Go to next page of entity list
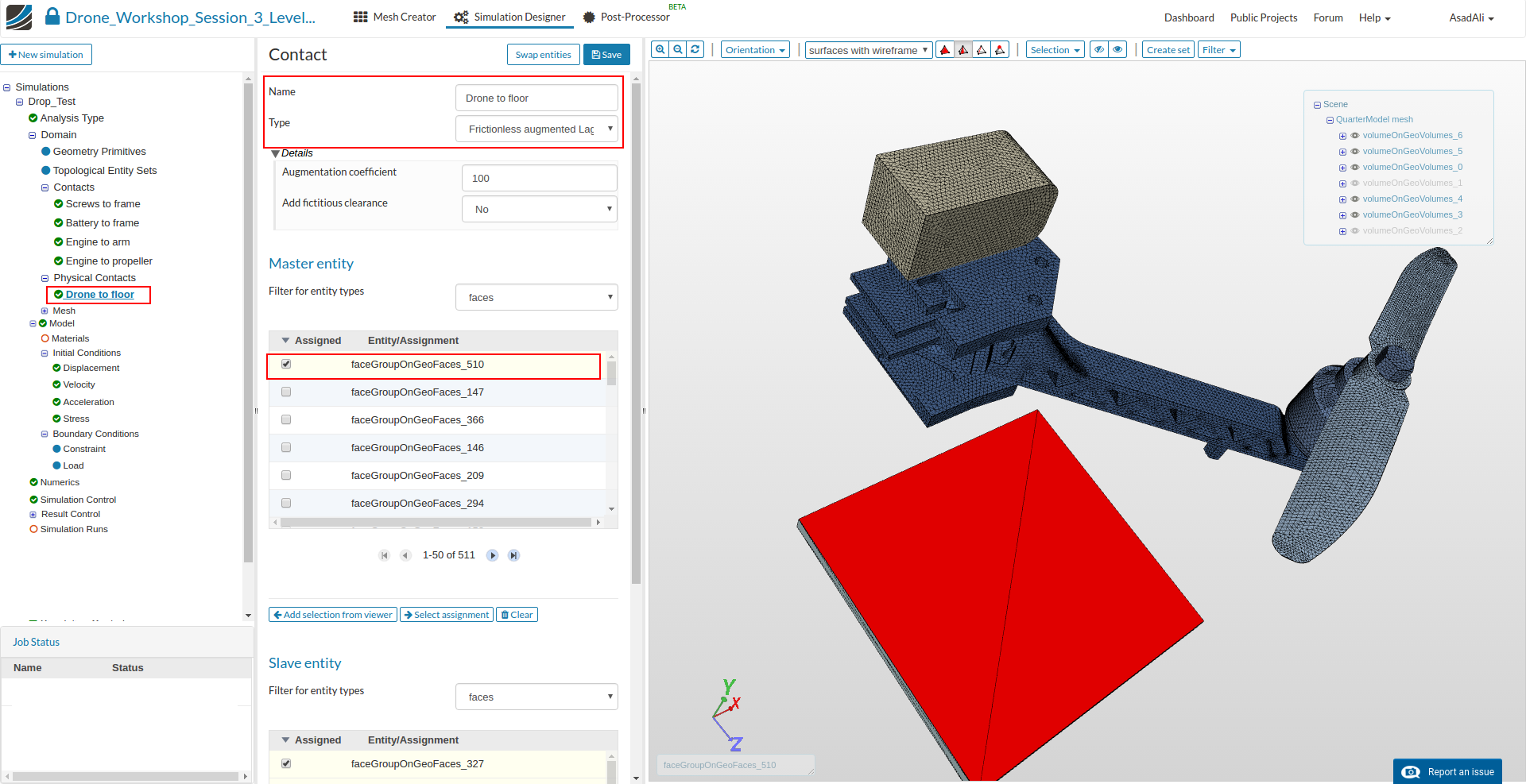Viewport: 1526px width, 784px height. (x=493, y=555)
